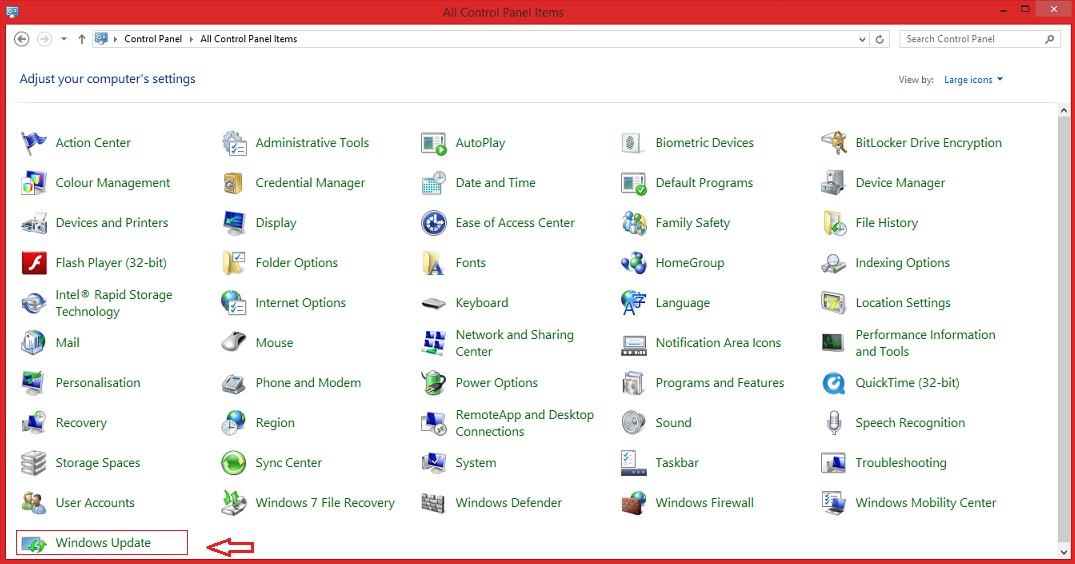
Task: Open the Notification Area Icons link
Action: click(x=718, y=343)
